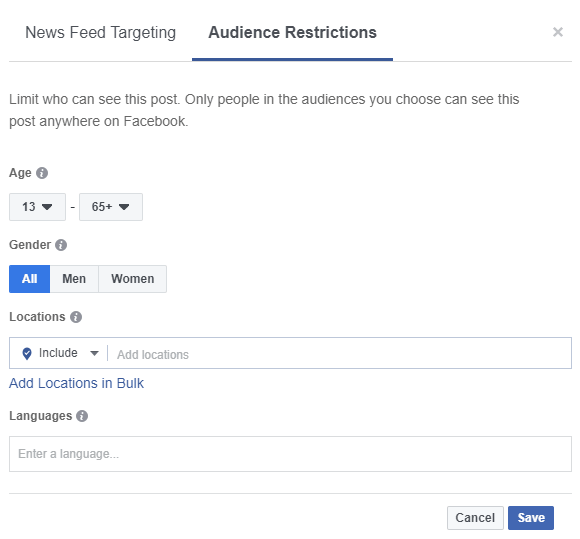Open the Add Locations in Bulk link
This screenshot has width=580, height=539.
point(76,383)
